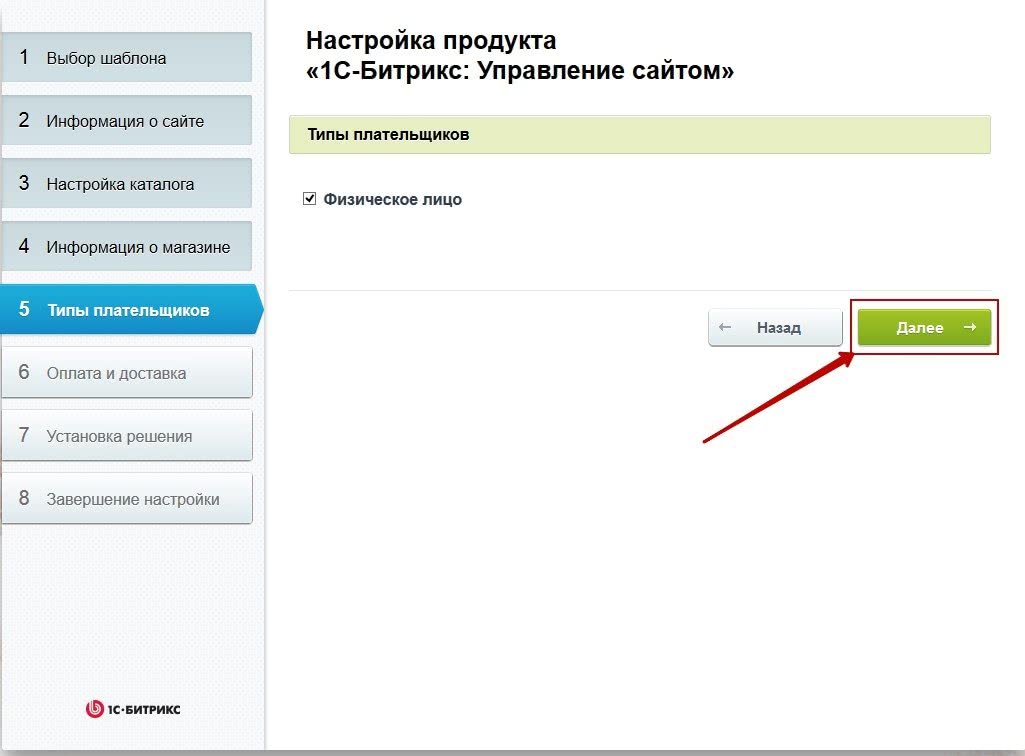Click the Типы плательщиков section header
The image size is (1025, 756).
click(x=639, y=135)
